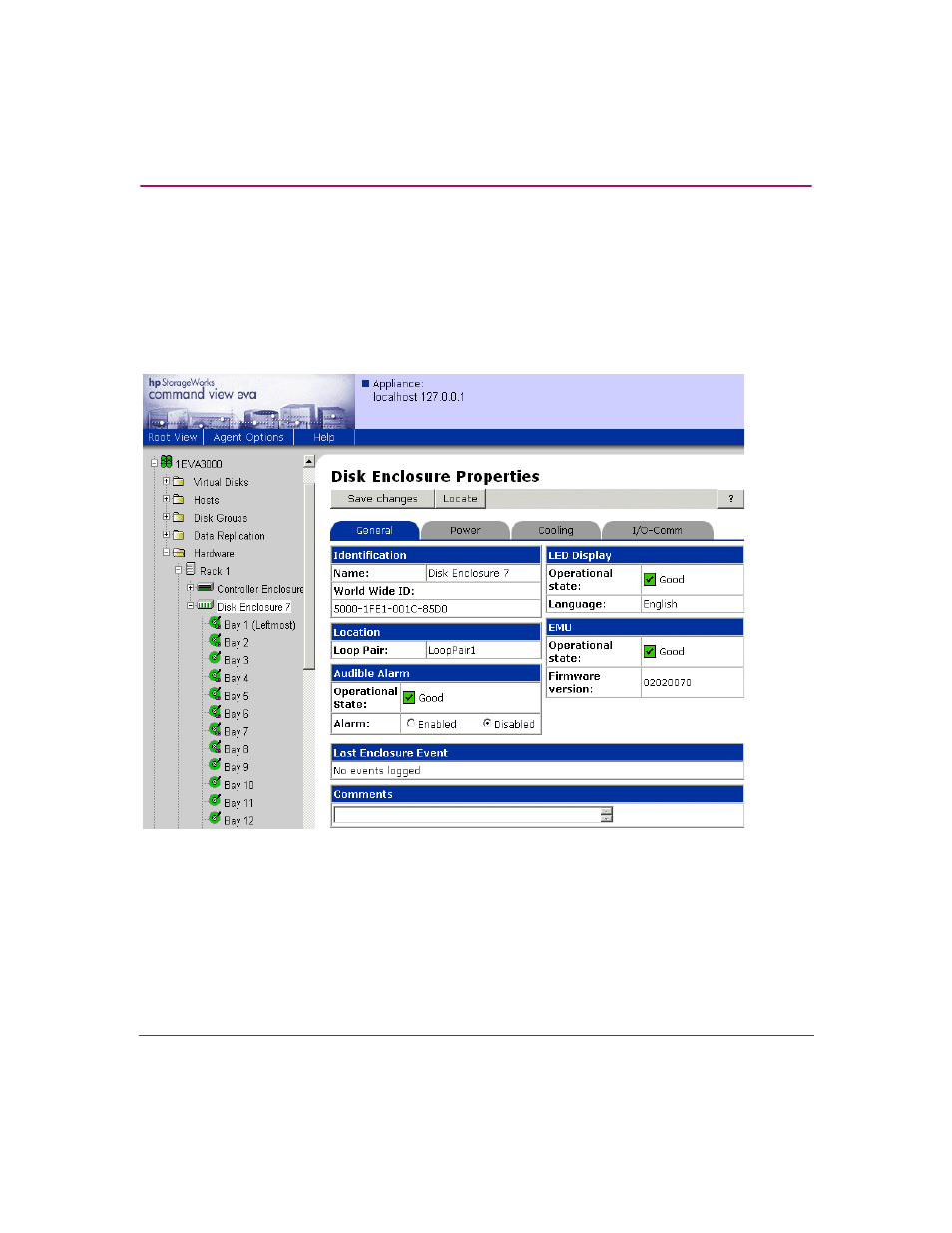Viewport: 952px width, 1233px height.
Task: Collapse the Hardware node
Action: tap(167, 552)
